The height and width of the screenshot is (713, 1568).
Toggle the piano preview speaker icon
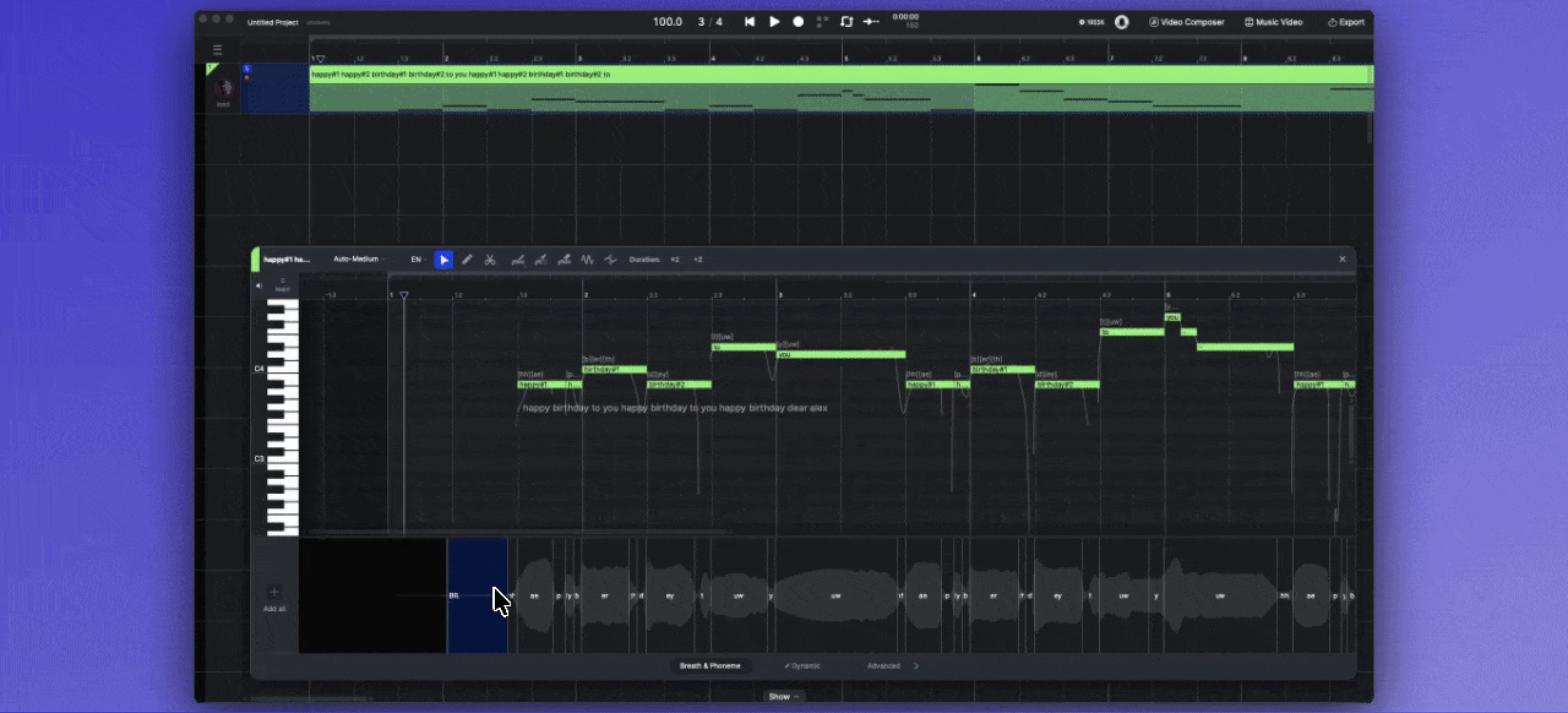259,285
